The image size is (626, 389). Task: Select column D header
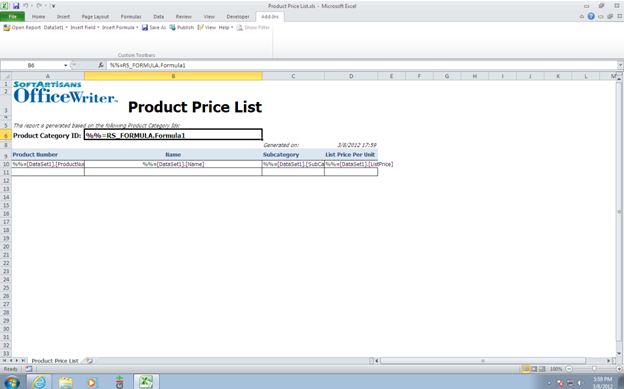click(351, 76)
